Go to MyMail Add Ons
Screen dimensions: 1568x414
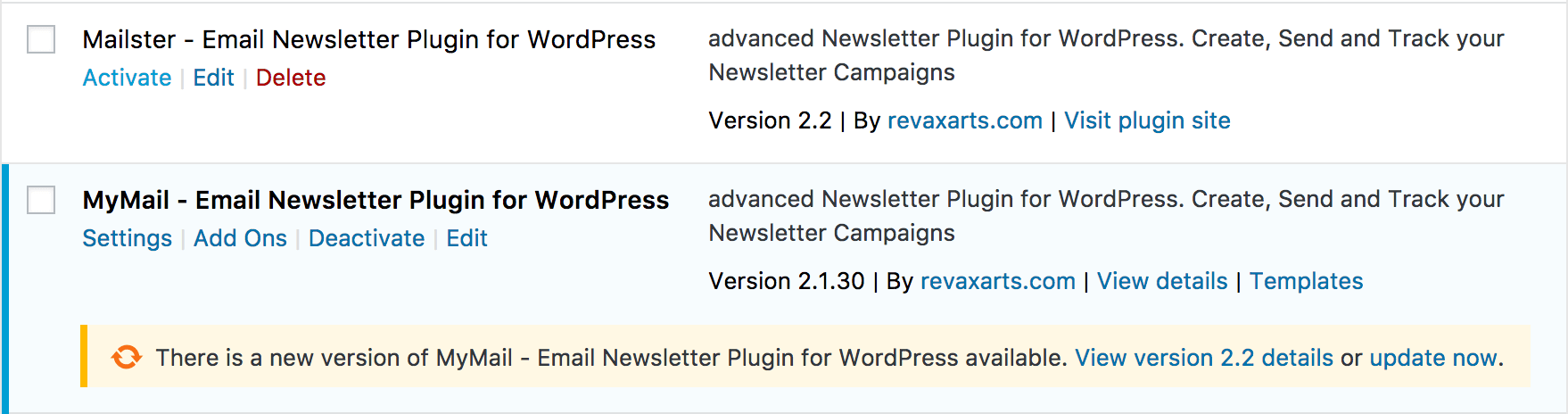(240, 238)
